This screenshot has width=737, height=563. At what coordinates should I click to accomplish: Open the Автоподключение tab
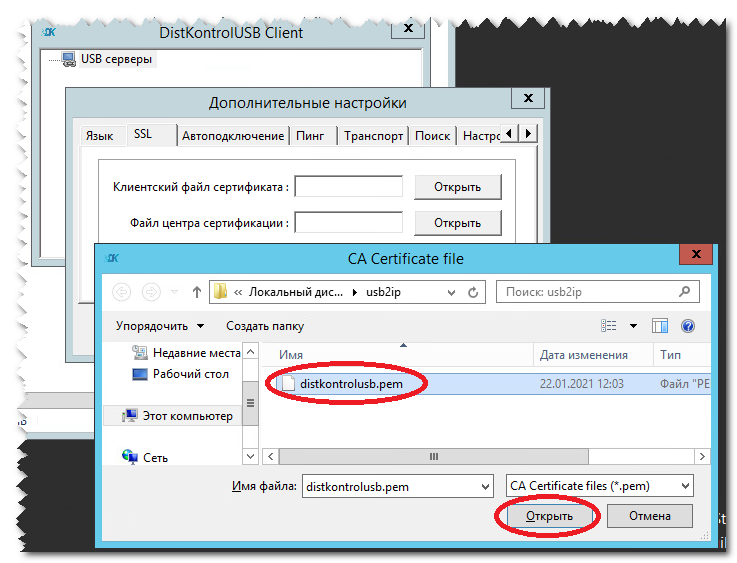point(233,136)
